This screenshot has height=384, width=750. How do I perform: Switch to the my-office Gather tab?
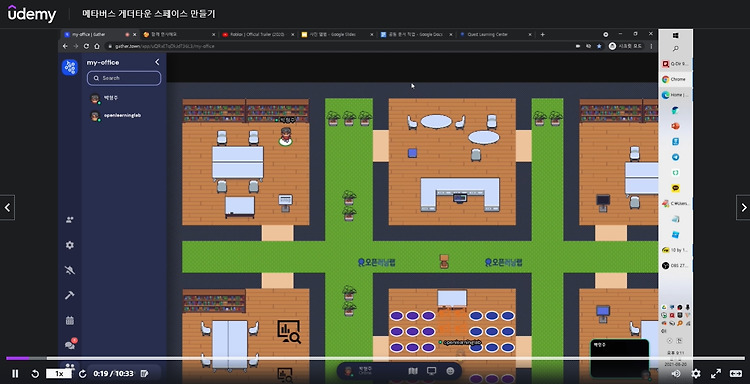pos(99,34)
